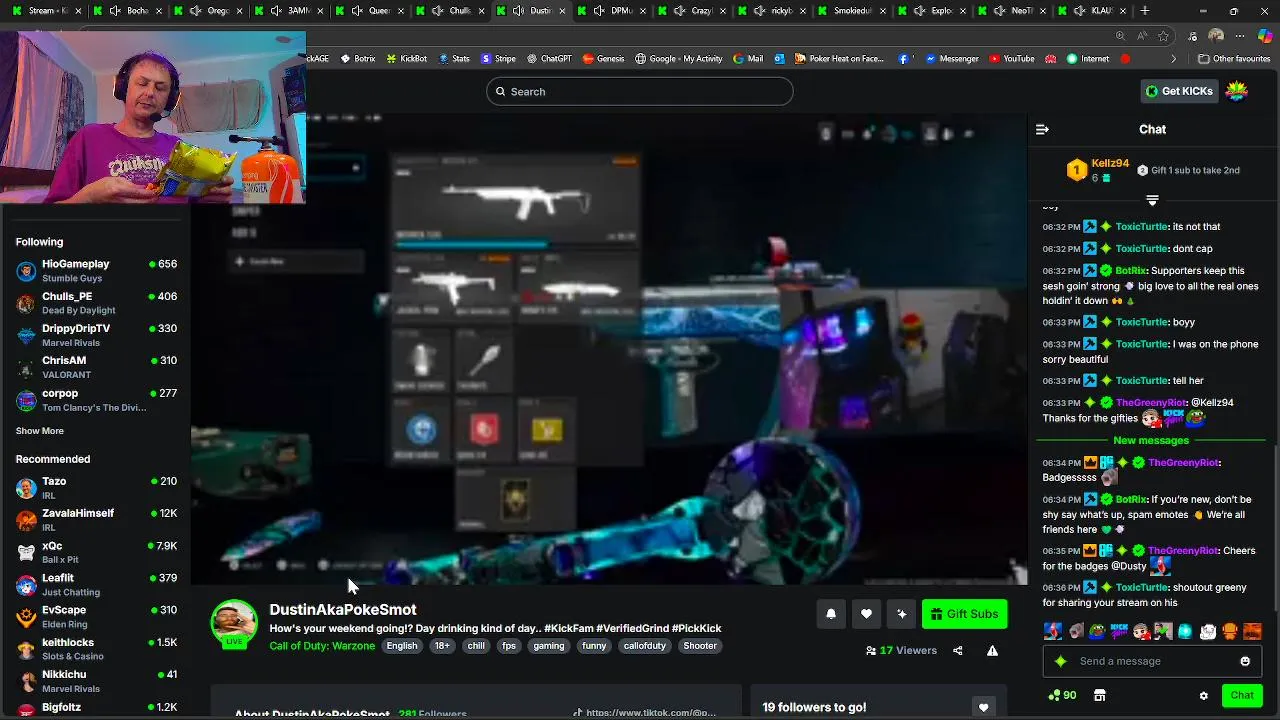
Task: Open DrippyDripTV channel in Following
Action: (96, 335)
